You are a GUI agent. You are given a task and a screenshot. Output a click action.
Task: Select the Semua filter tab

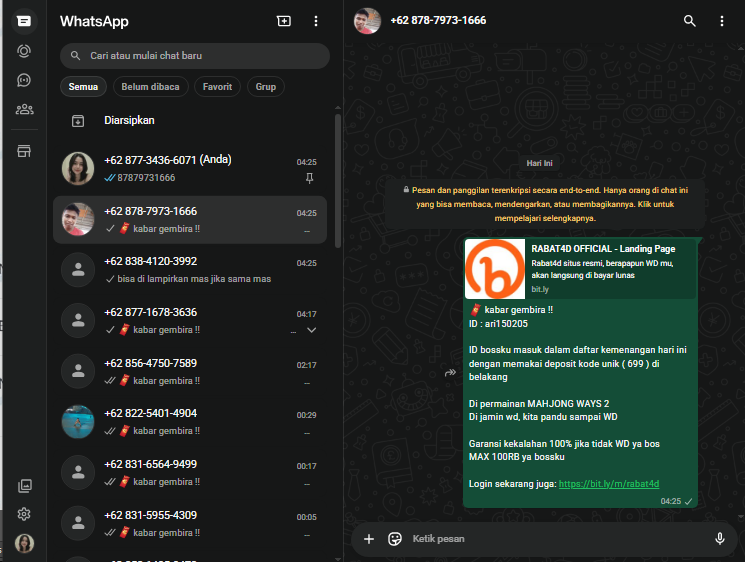[x=83, y=87]
